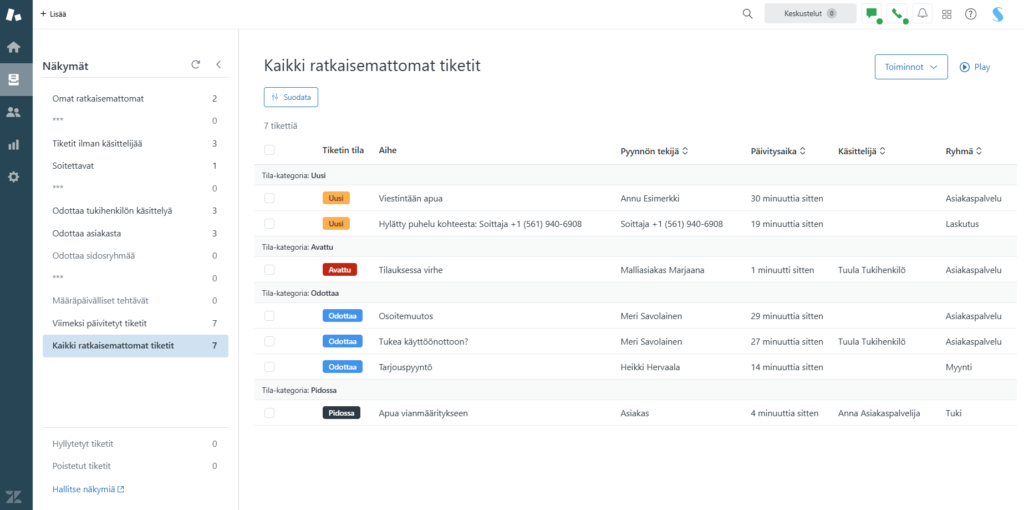
Task: Open the Admin gear icon in sidebar
Action: pos(13,176)
